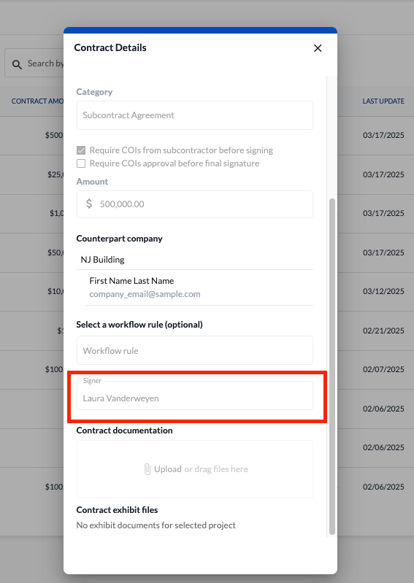Close the Contract Details dialog
This screenshot has width=414, height=583.
[317, 48]
